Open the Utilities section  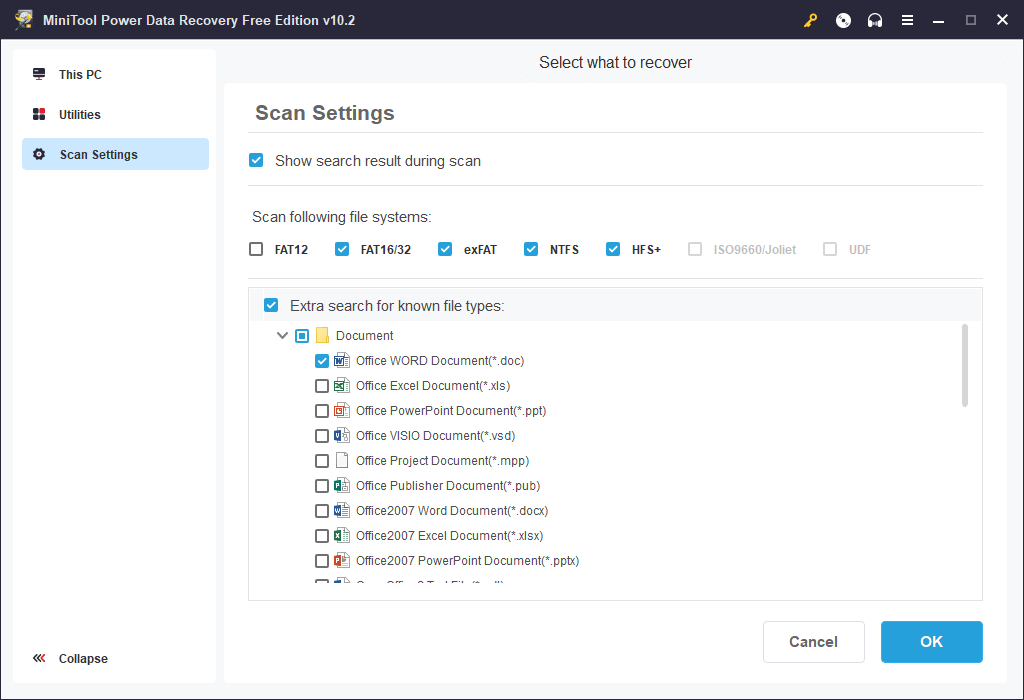point(116,114)
